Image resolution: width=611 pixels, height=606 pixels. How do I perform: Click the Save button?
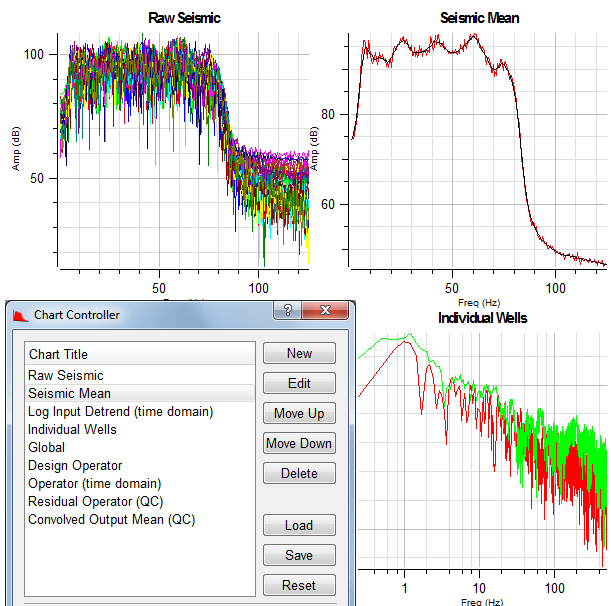(299, 555)
